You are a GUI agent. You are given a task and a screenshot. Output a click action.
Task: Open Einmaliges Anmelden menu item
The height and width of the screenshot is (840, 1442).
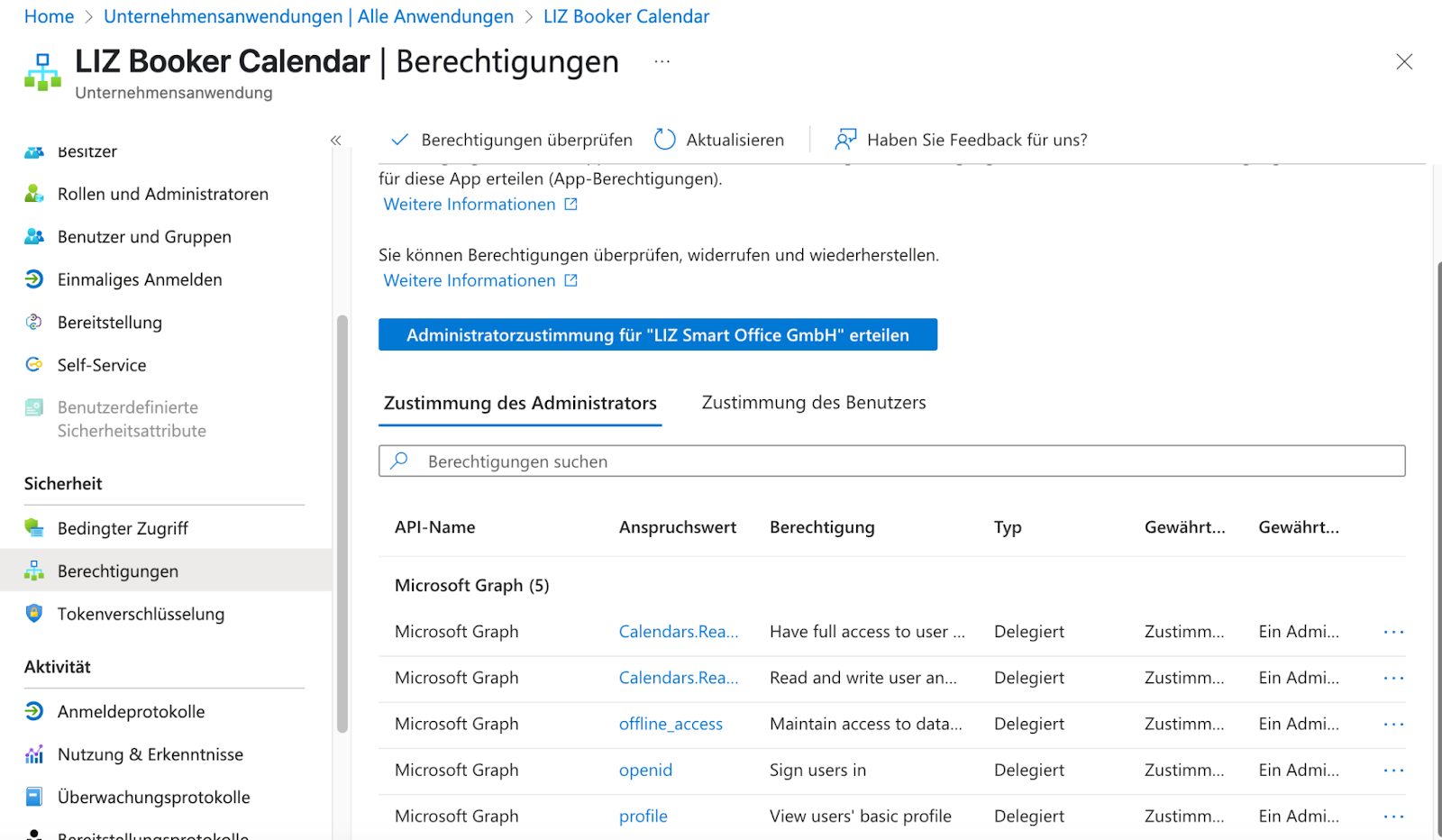pyautogui.click(x=140, y=279)
